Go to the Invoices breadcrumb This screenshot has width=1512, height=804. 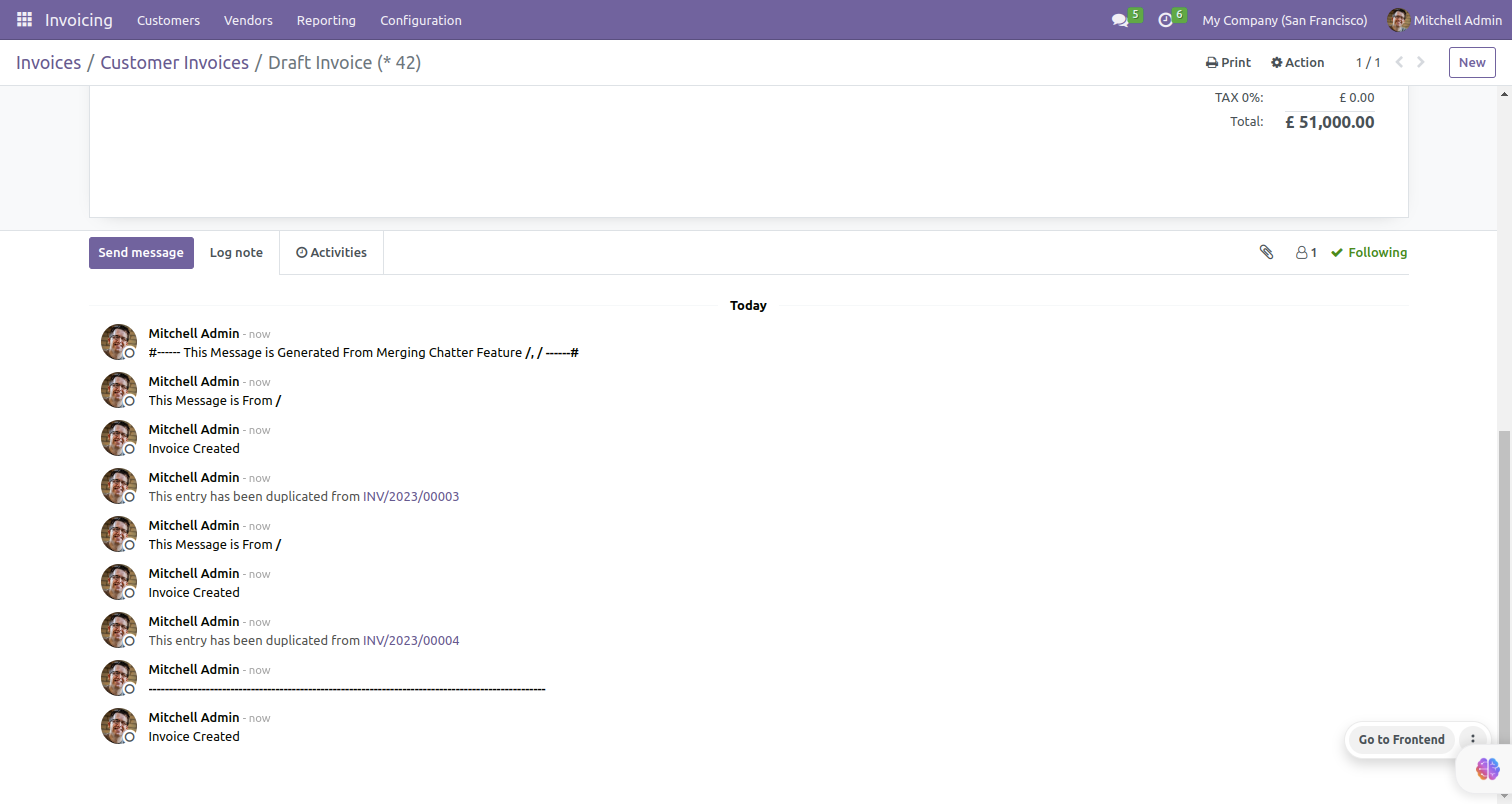click(48, 63)
